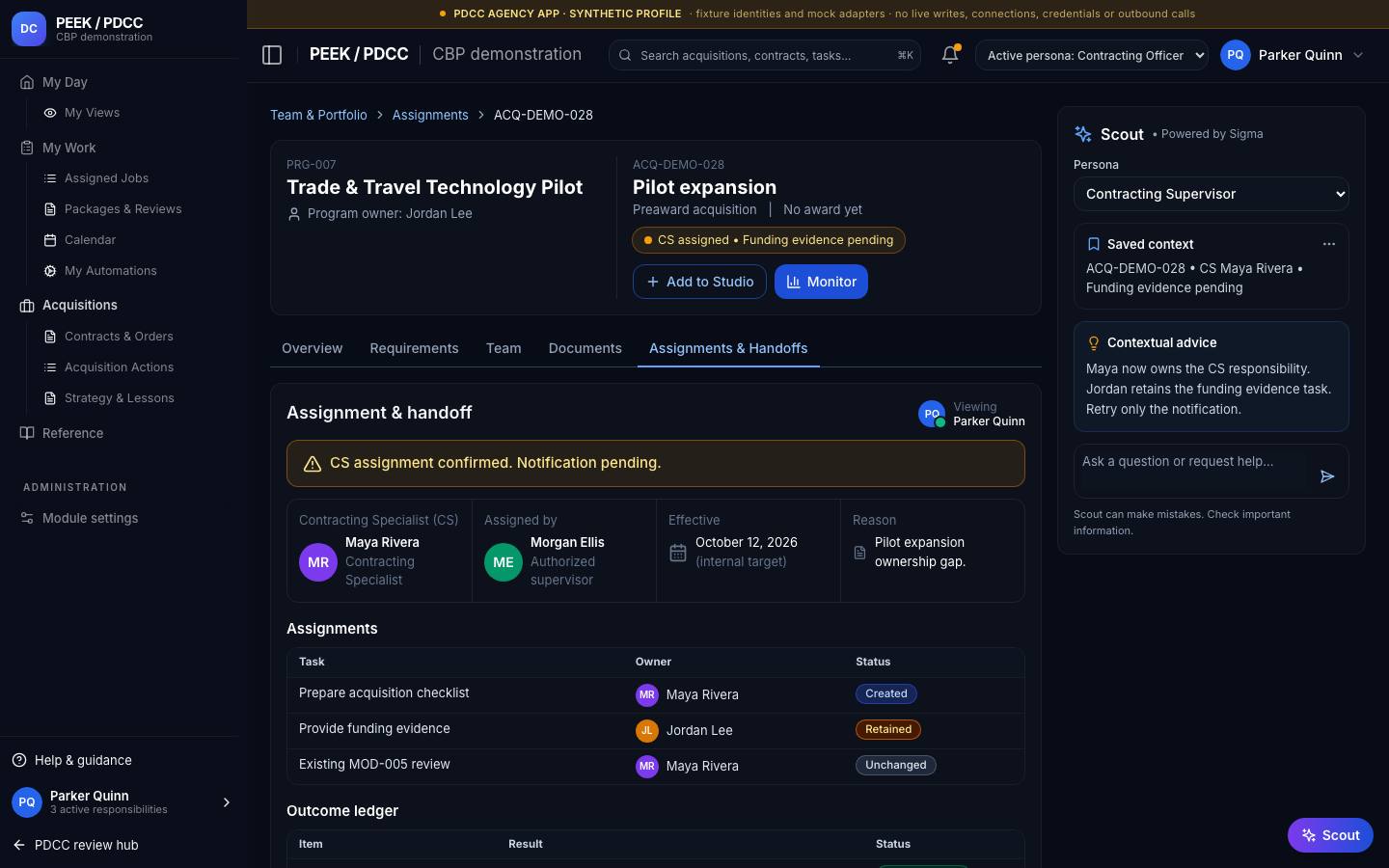Viewport: 1389px width, 868px height.
Task: Go to Team & Portfolio breadcrumb
Action: (318, 115)
